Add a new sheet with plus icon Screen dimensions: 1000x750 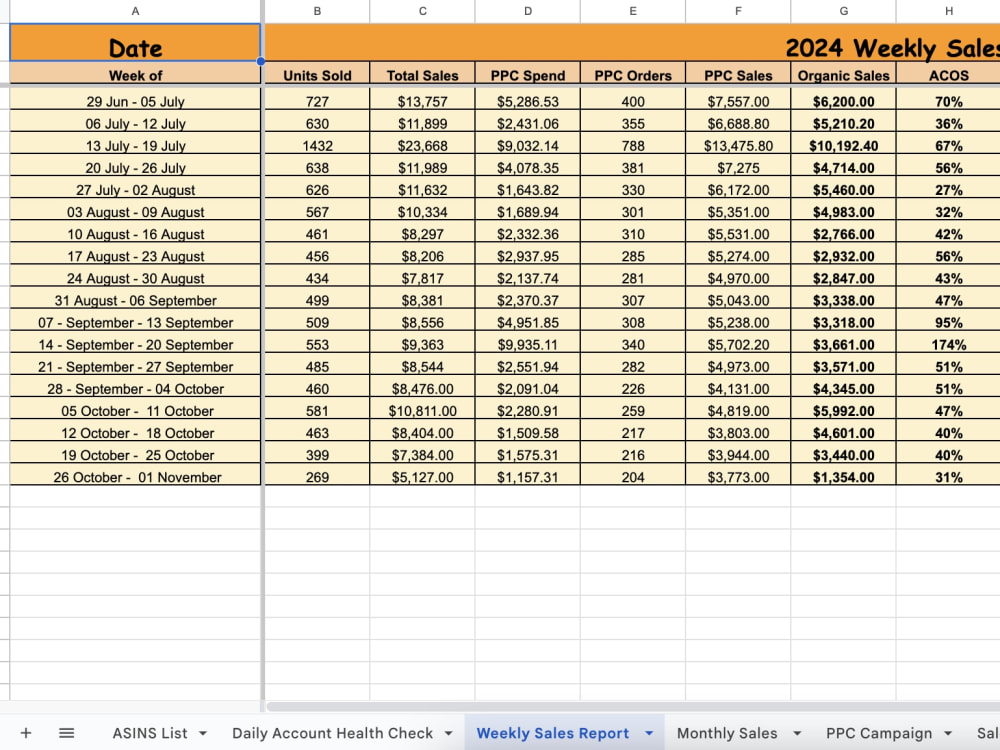pyautogui.click(x=26, y=733)
